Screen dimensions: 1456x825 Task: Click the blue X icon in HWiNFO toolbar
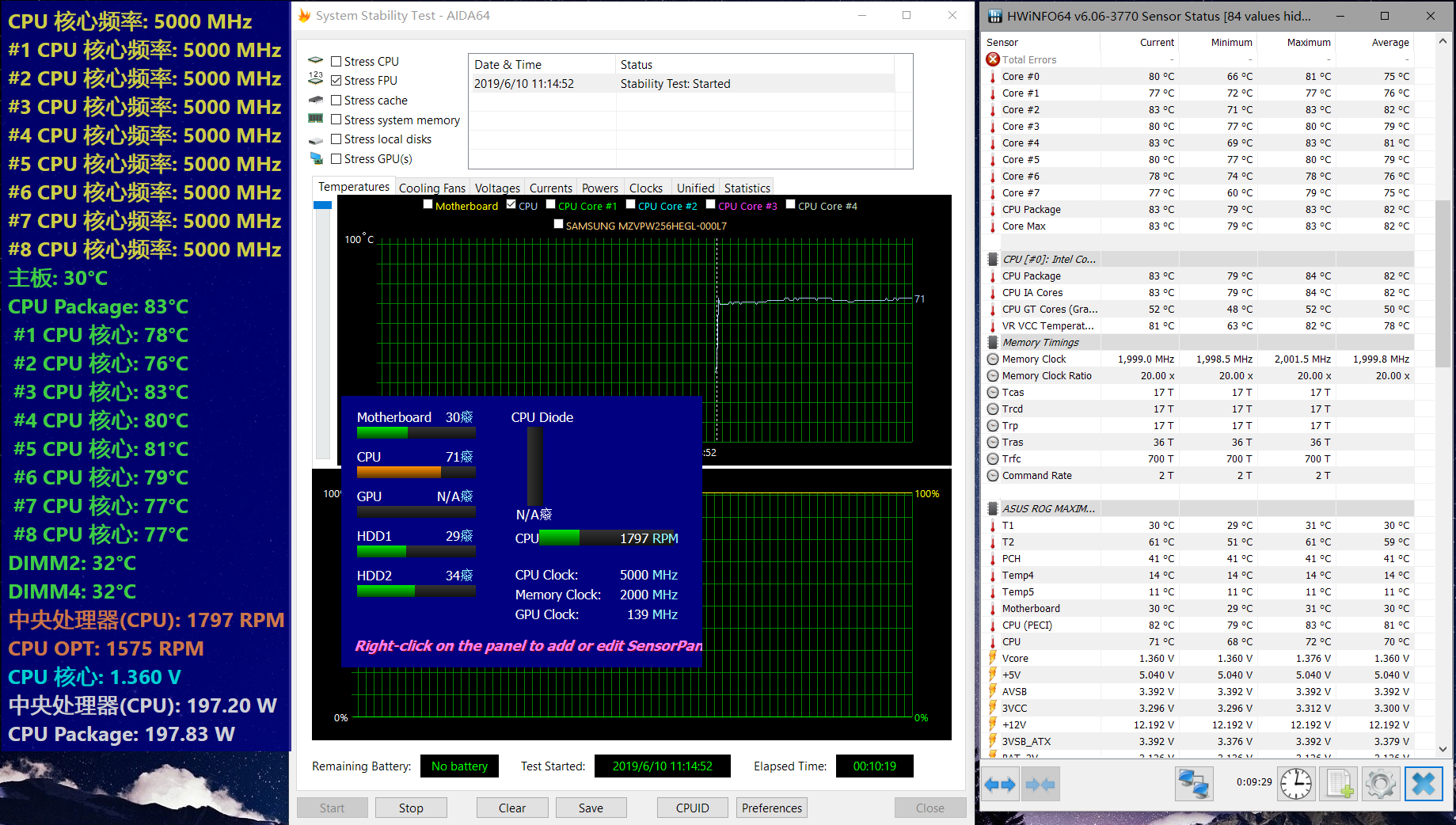click(1423, 784)
